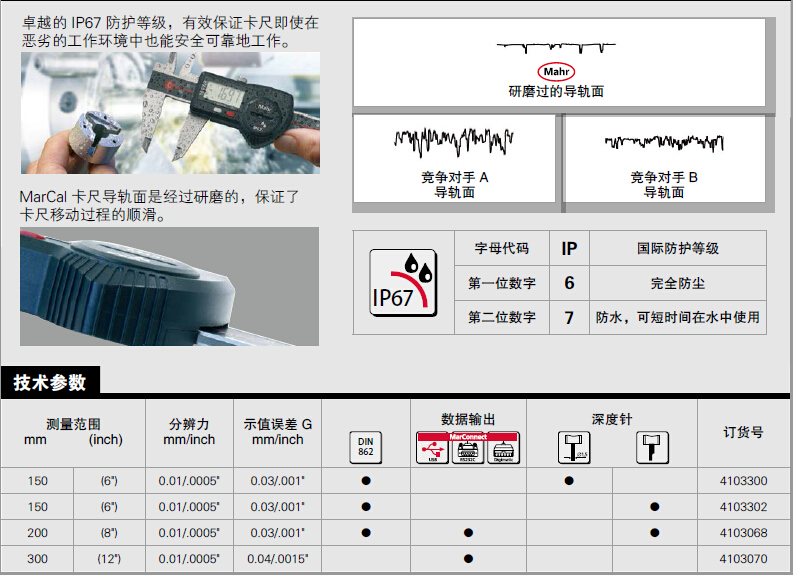The height and width of the screenshot is (575, 793).
Task: Click the round depth rod icon
Action: pyautogui.click(x=574, y=448)
